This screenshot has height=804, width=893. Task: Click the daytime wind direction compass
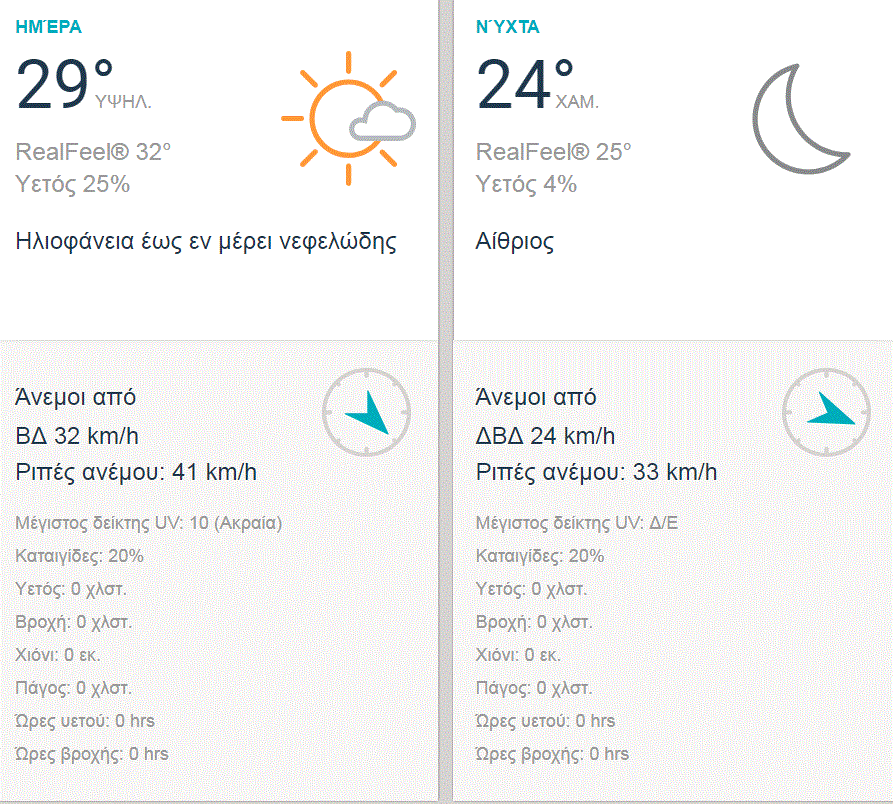click(x=366, y=412)
